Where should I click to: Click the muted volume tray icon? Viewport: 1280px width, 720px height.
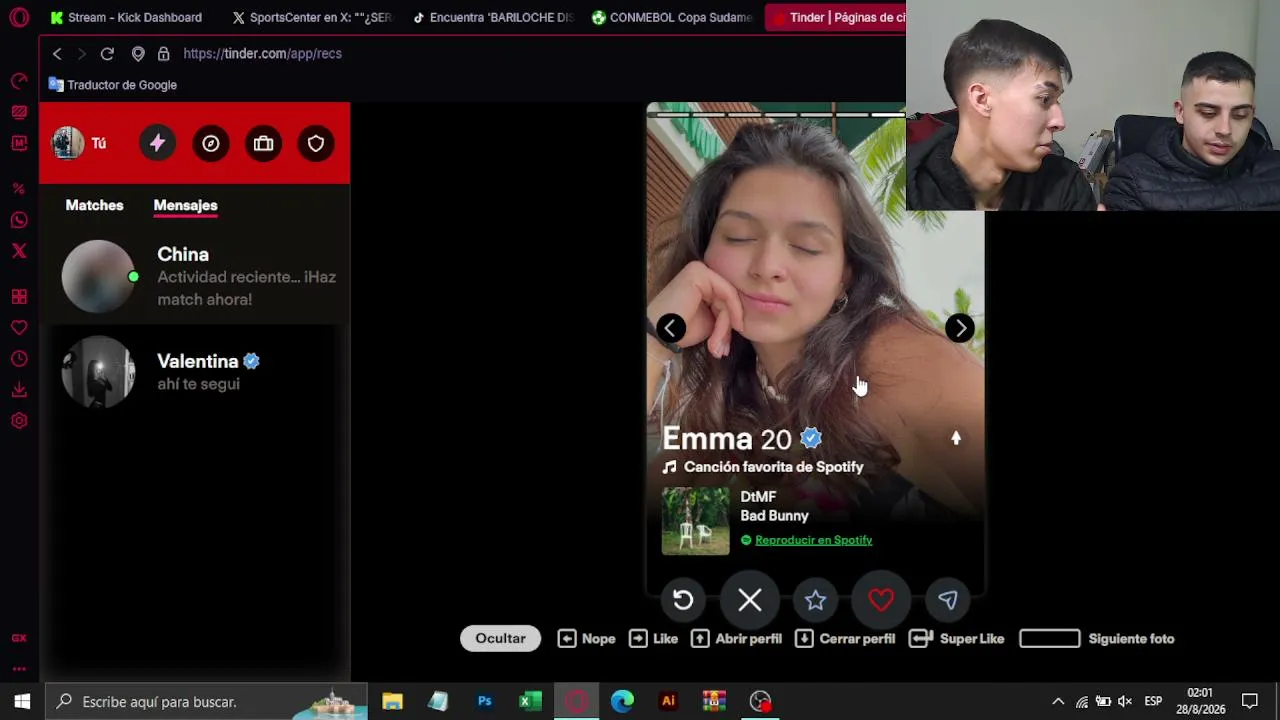tap(1125, 702)
